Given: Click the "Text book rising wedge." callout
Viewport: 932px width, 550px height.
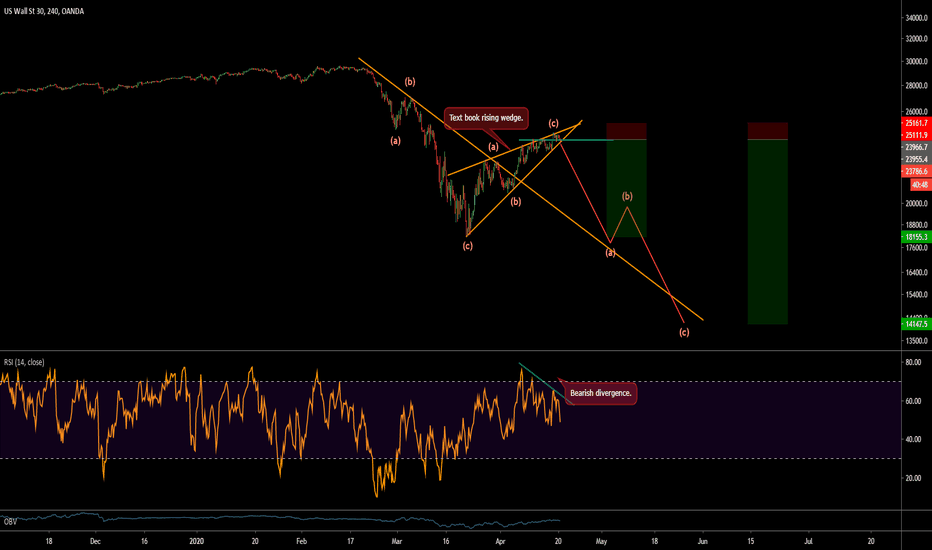Looking at the screenshot, I should point(486,118).
